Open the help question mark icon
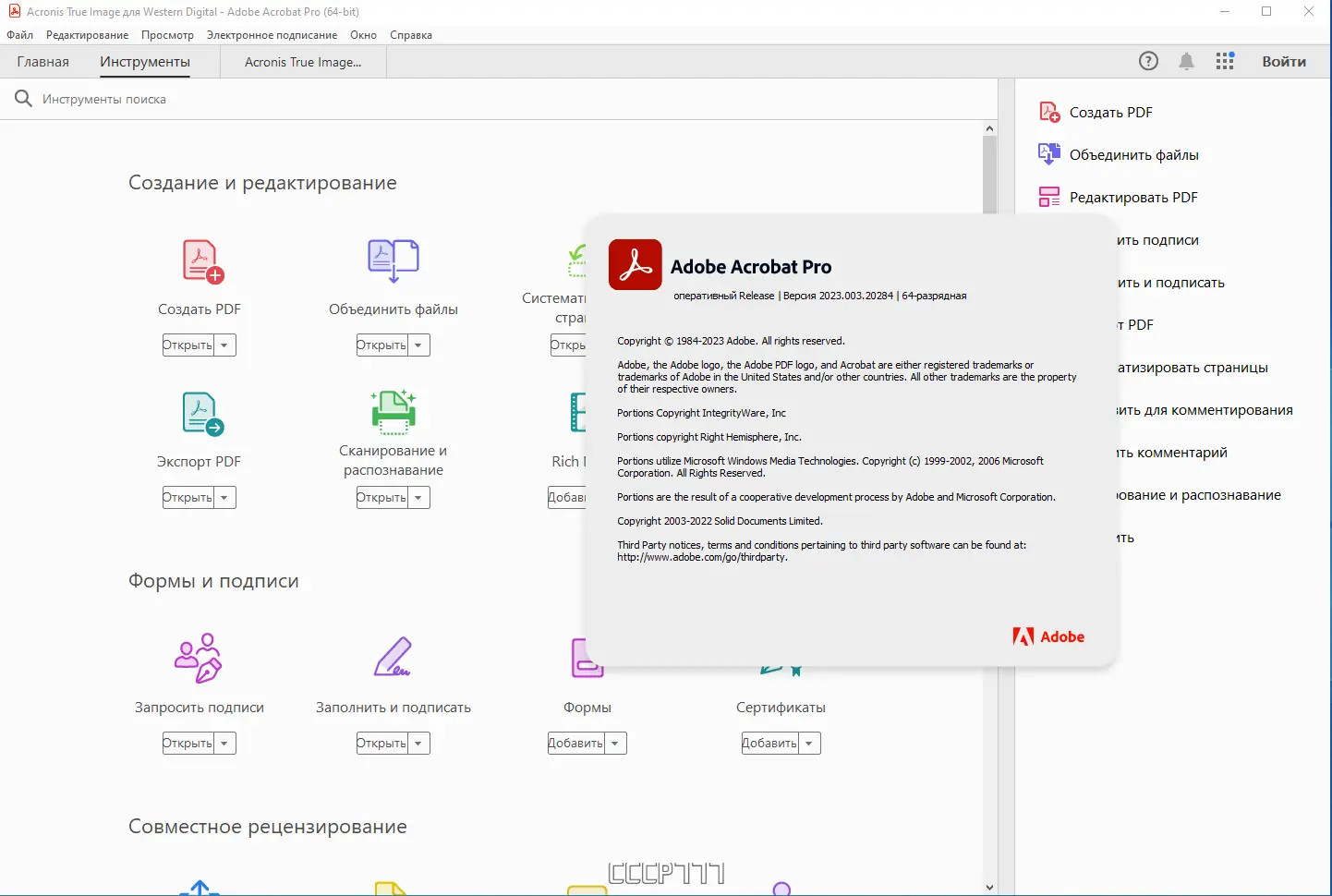The height and width of the screenshot is (896, 1332). 1148,61
